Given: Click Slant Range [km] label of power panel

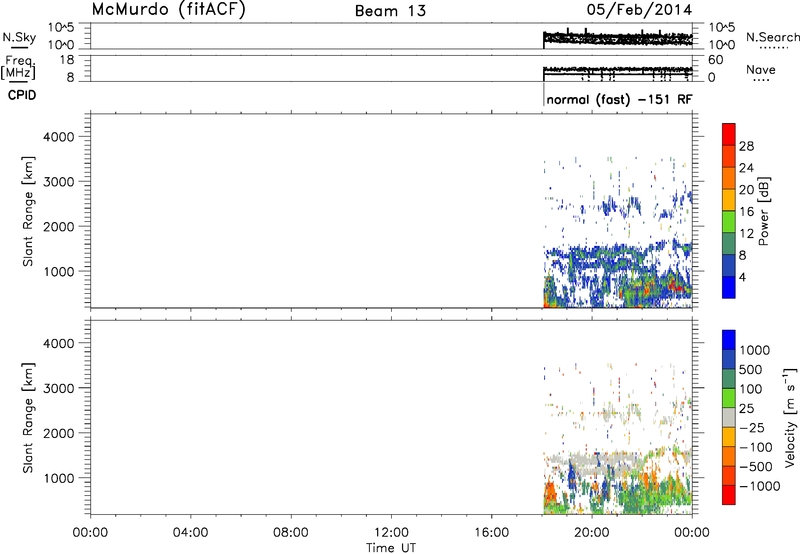Looking at the screenshot, I should [x=28, y=211].
